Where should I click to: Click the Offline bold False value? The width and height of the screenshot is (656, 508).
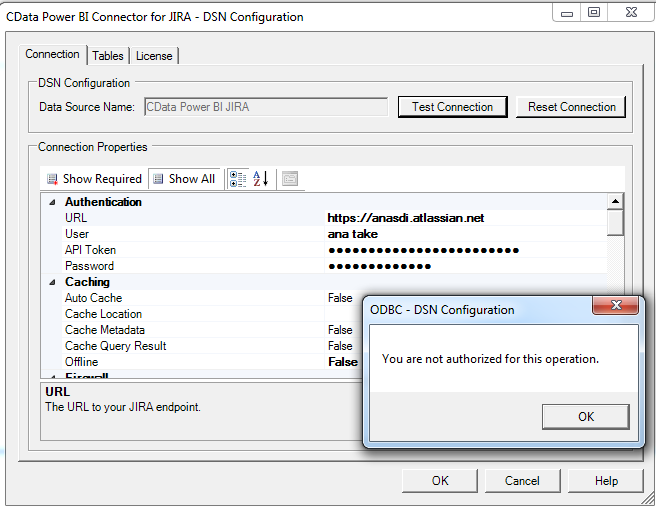[x=343, y=362]
